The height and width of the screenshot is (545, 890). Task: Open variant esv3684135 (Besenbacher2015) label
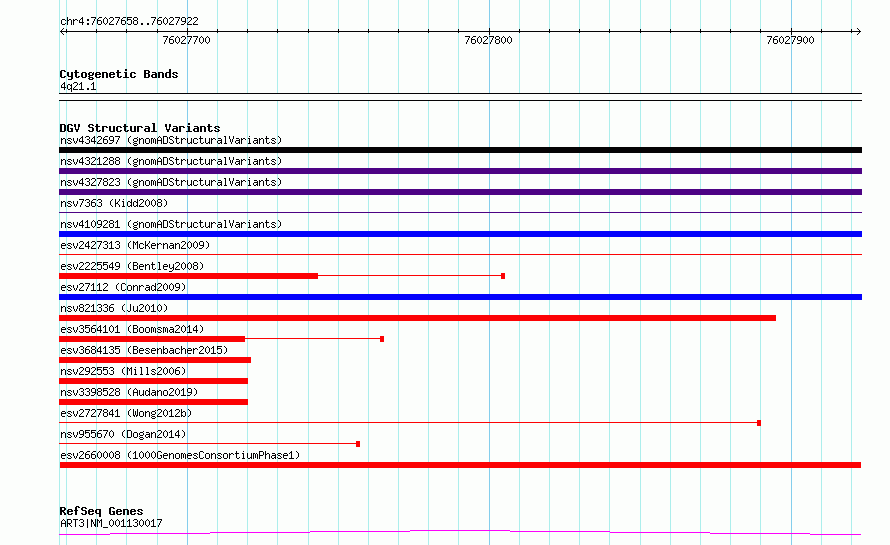[x=144, y=350]
